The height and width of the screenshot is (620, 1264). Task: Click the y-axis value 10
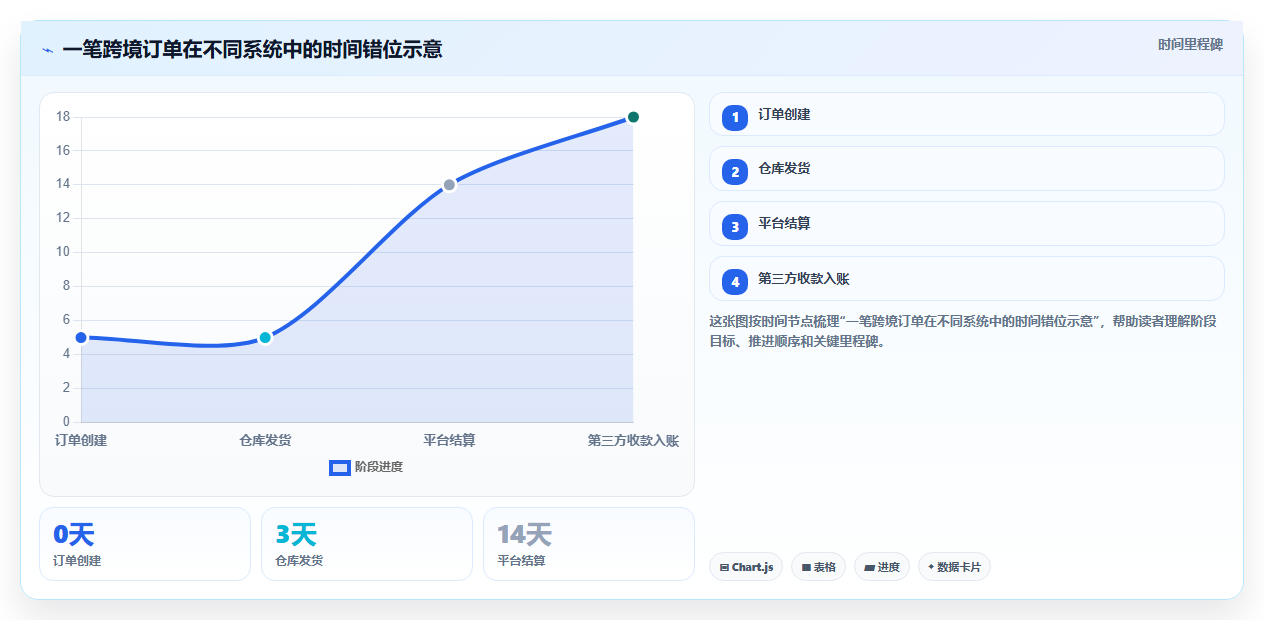[x=62, y=252]
